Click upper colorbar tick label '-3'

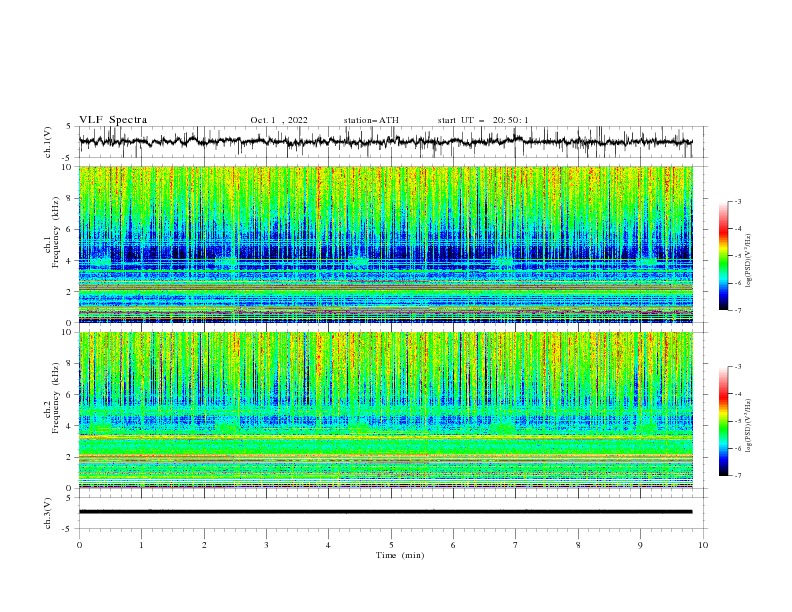tap(737, 201)
